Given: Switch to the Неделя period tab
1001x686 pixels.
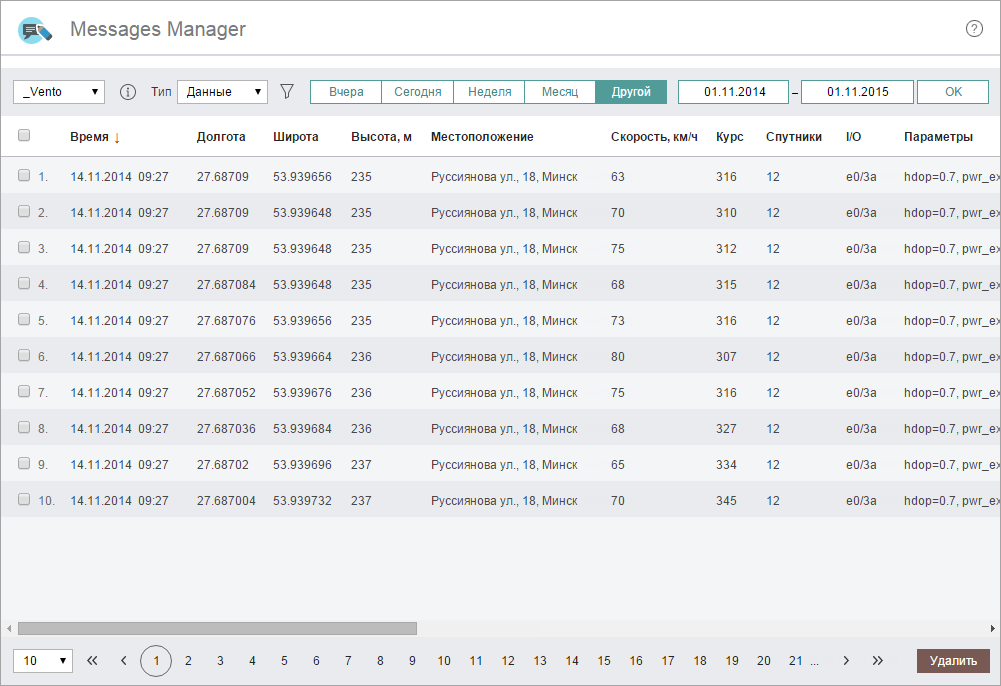Looking at the screenshot, I should 489,92.
